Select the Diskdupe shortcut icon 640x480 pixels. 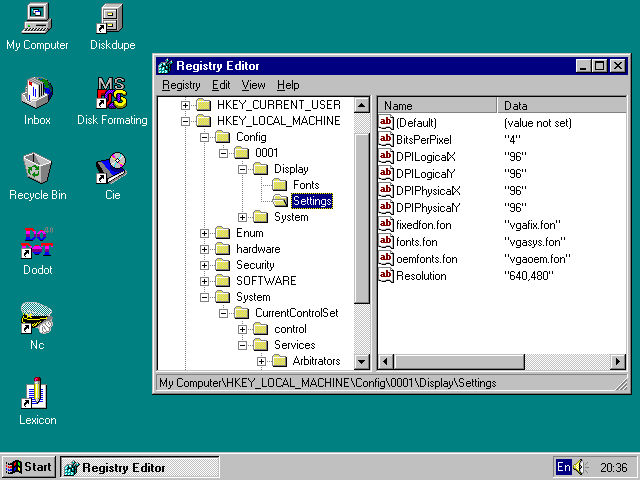(112, 18)
